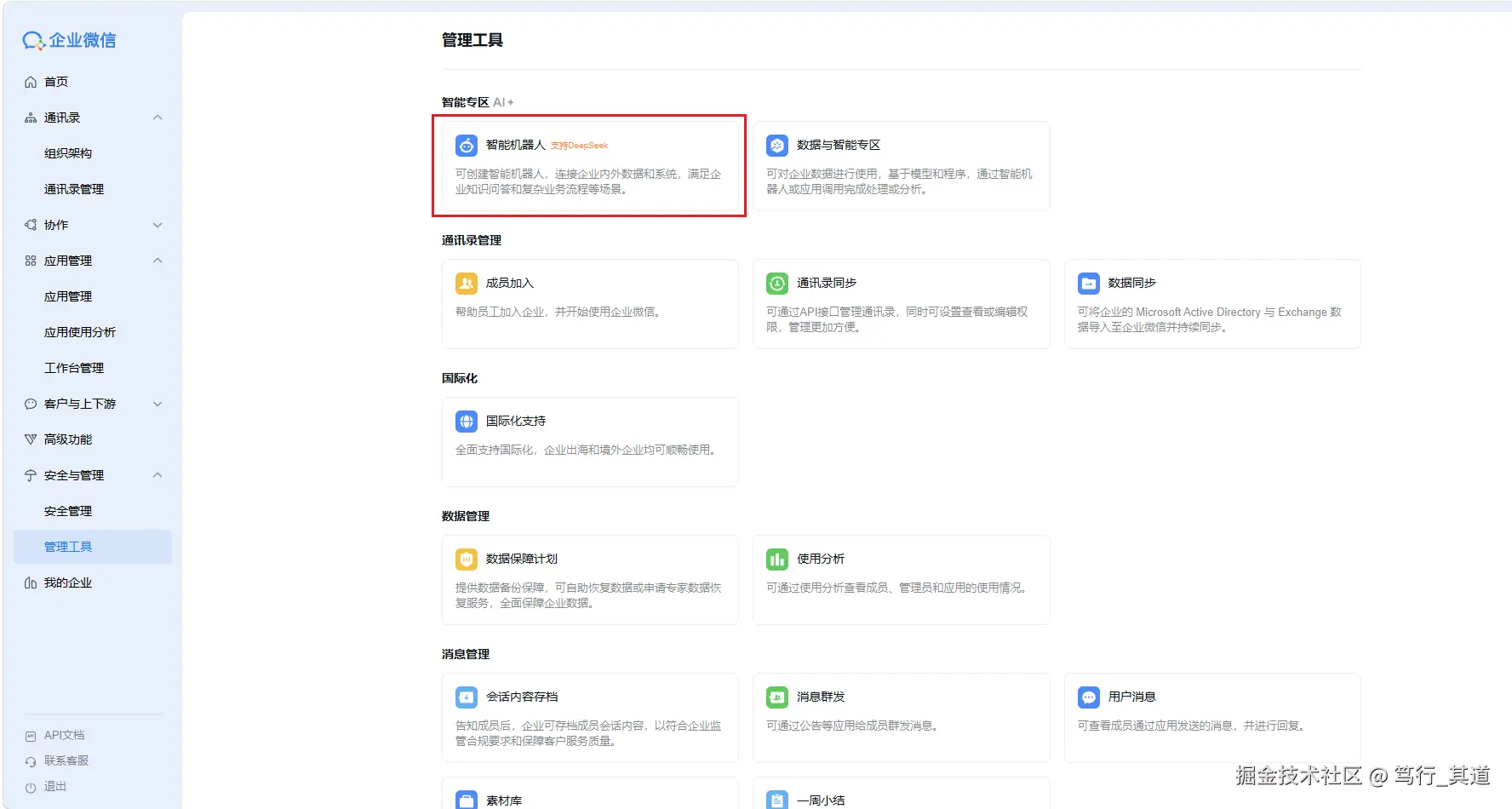This screenshot has width=1512, height=809.
Task: Click the 消息群发 broadcast icon
Action: [776, 697]
